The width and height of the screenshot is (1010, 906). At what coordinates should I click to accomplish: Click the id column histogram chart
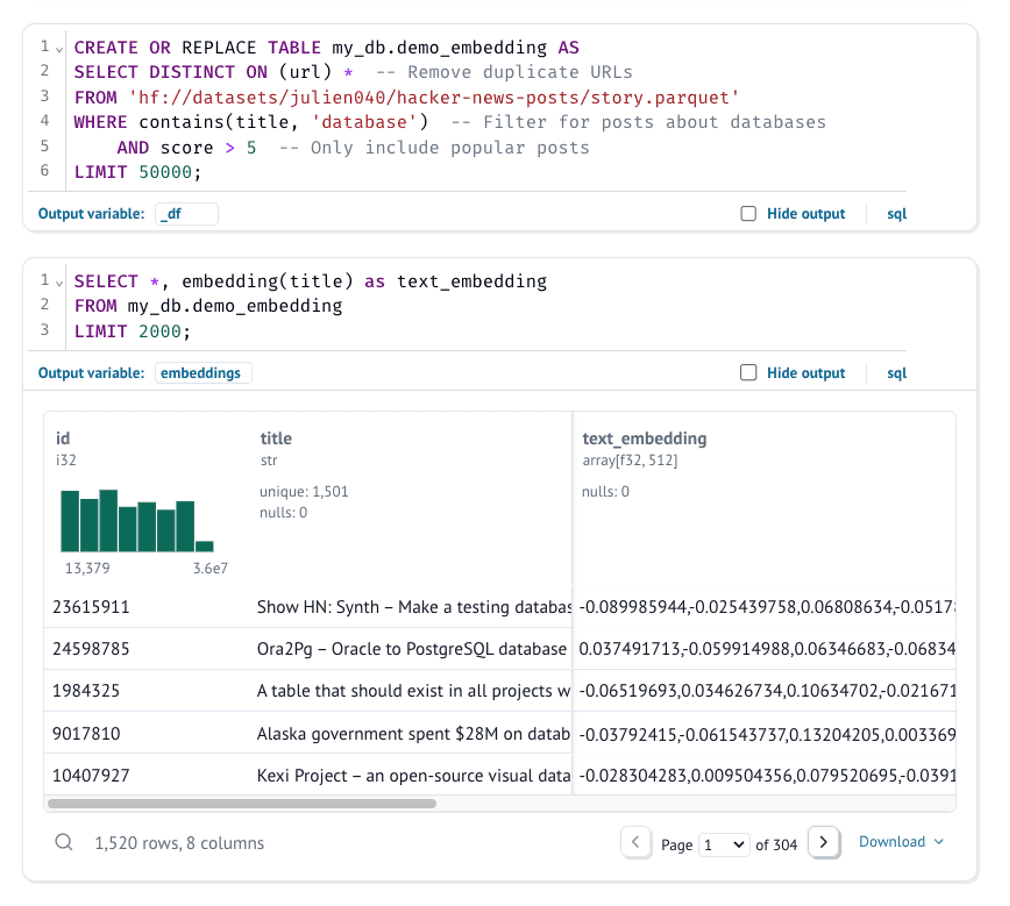coord(132,518)
